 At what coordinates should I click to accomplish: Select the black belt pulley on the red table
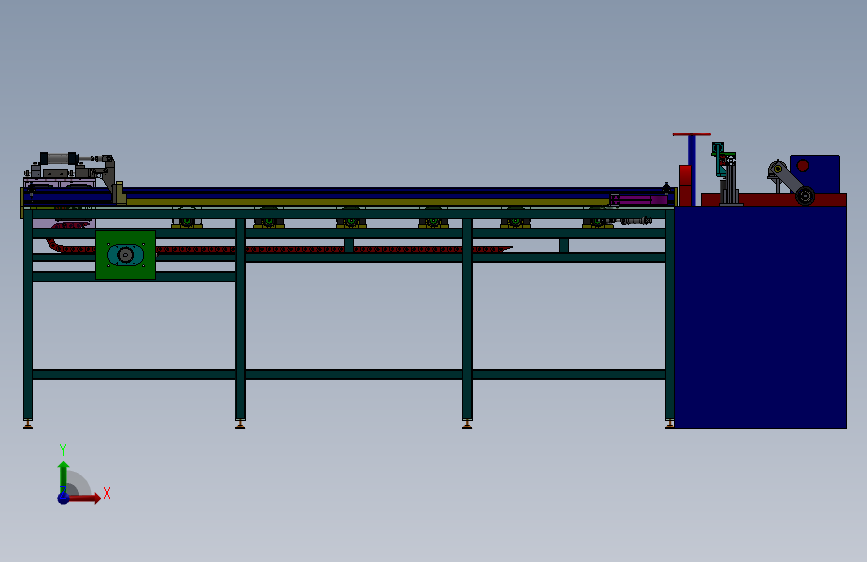click(805, 196)
